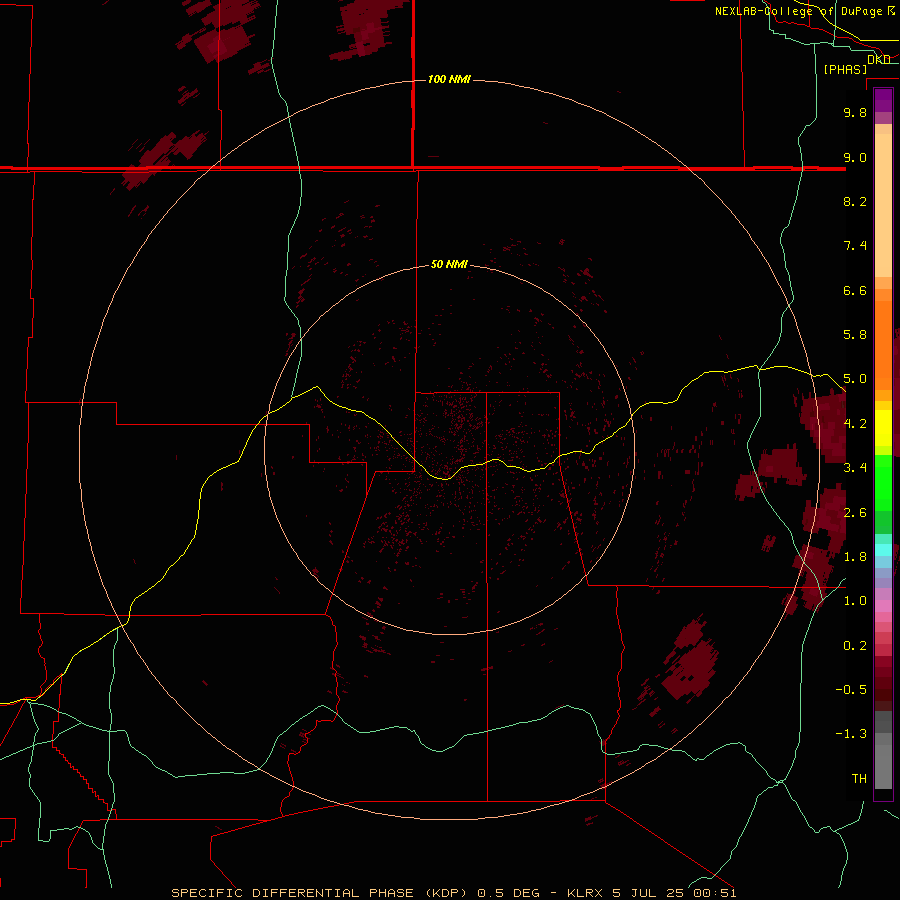Click the TH threshold label
The width and height of the screenshot is (900, 900).
[859, 779]
